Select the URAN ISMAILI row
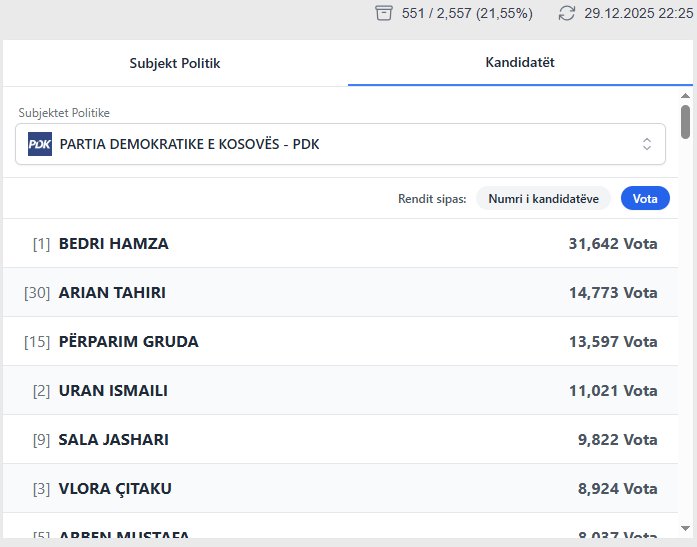This screenshot has height=547, width=697. point(340,391)
